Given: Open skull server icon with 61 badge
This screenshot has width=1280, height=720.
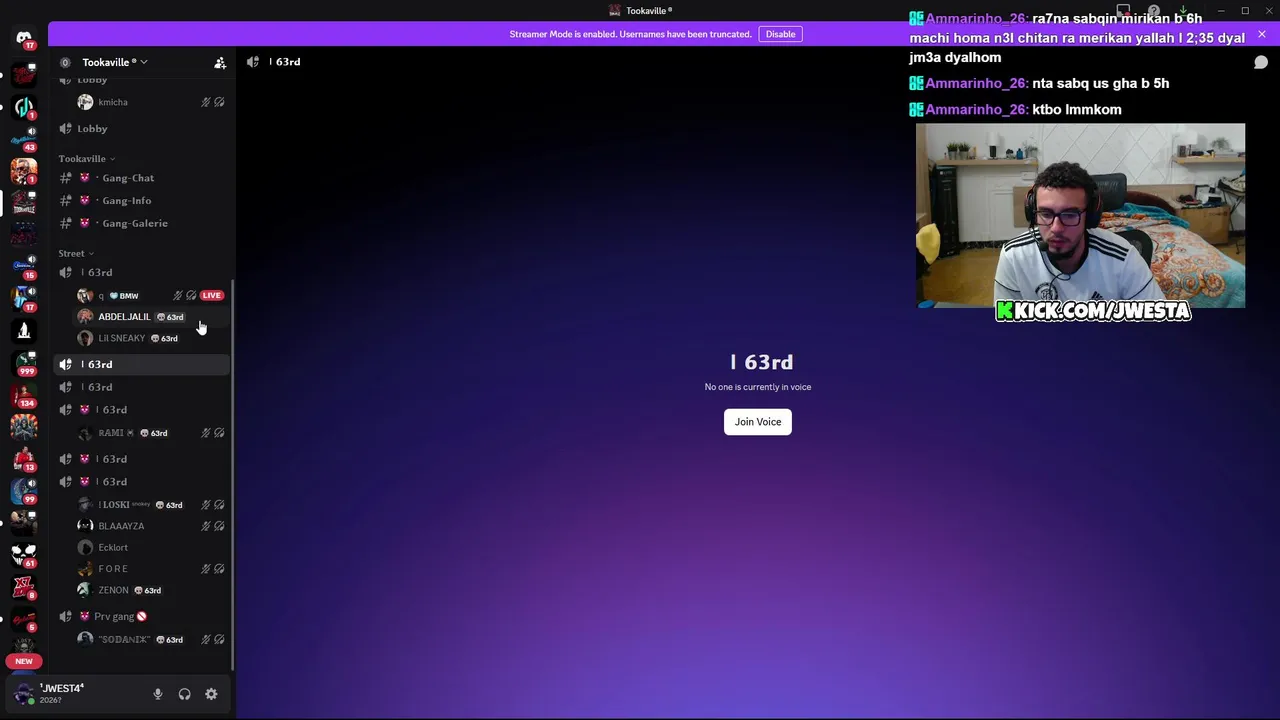Looking at the screenshot, I should pyautogui.click(x=24, y=554).
